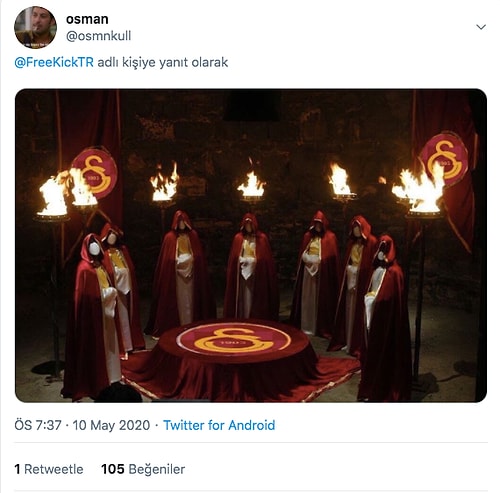Screen dimensions: 500x493
Task: View the 1 Retweetle list
Action: pyautogui.click(x=49, y=469)
